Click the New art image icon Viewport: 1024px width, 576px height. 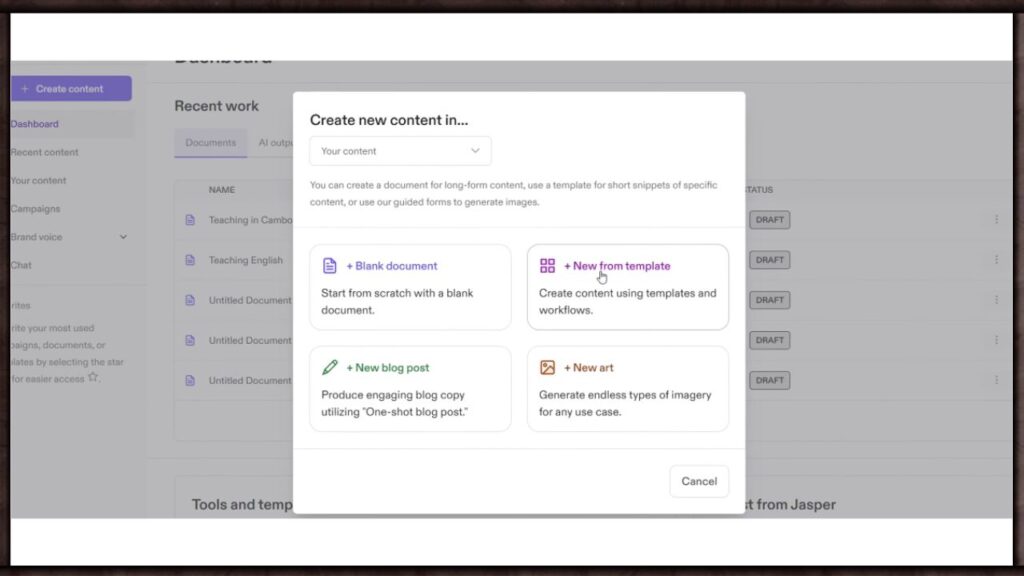click(547, 368)
